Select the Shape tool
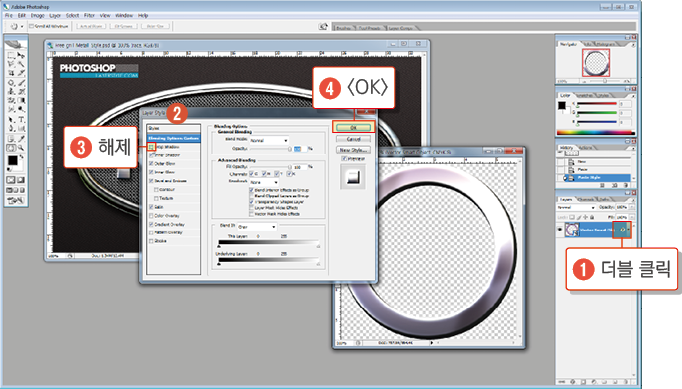This screenshot has width=682, height=389. click(21, 128)
